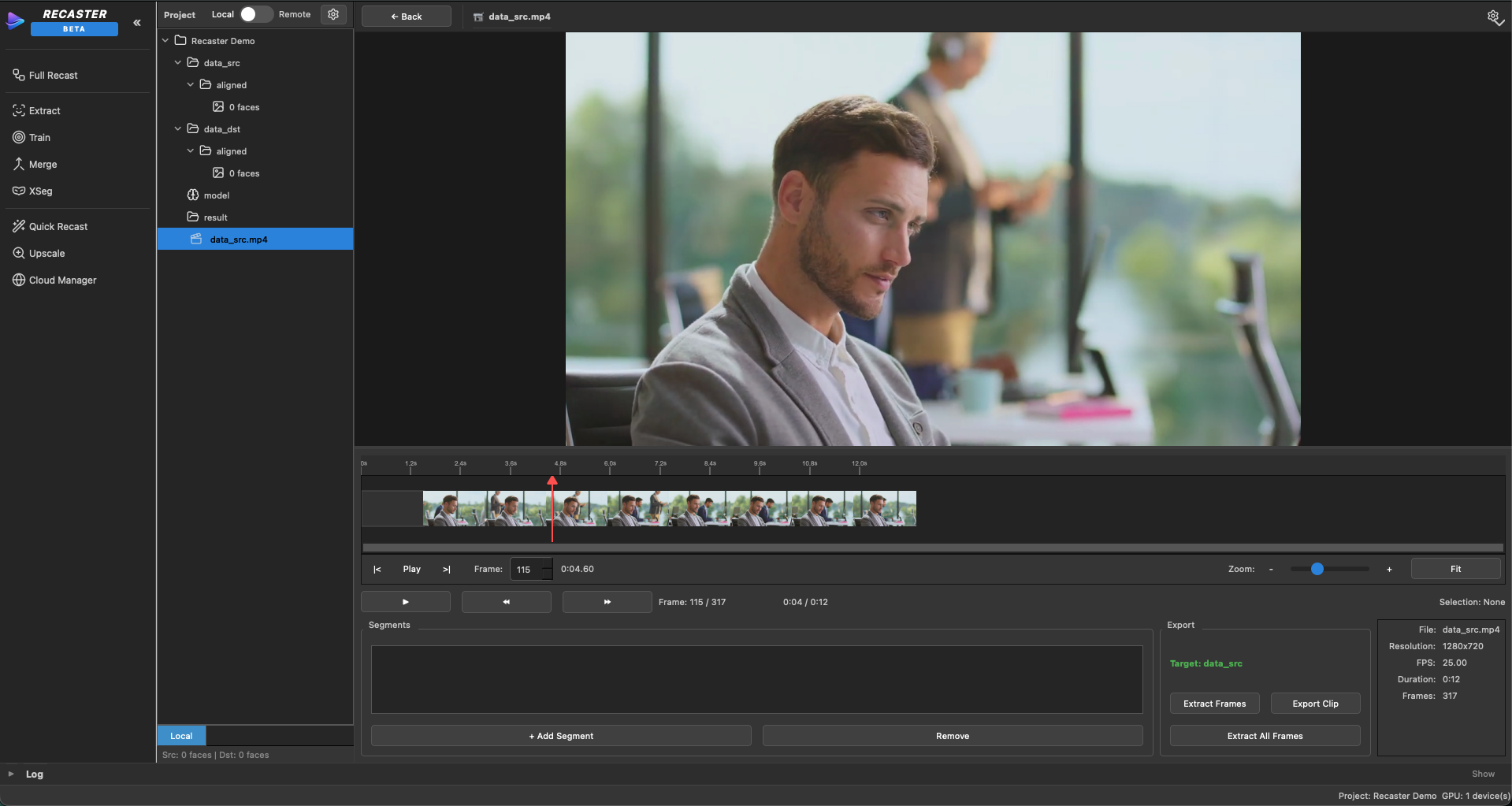The image size is (1512, 806).
Task: Open the Extract tool
Action: 45,111
